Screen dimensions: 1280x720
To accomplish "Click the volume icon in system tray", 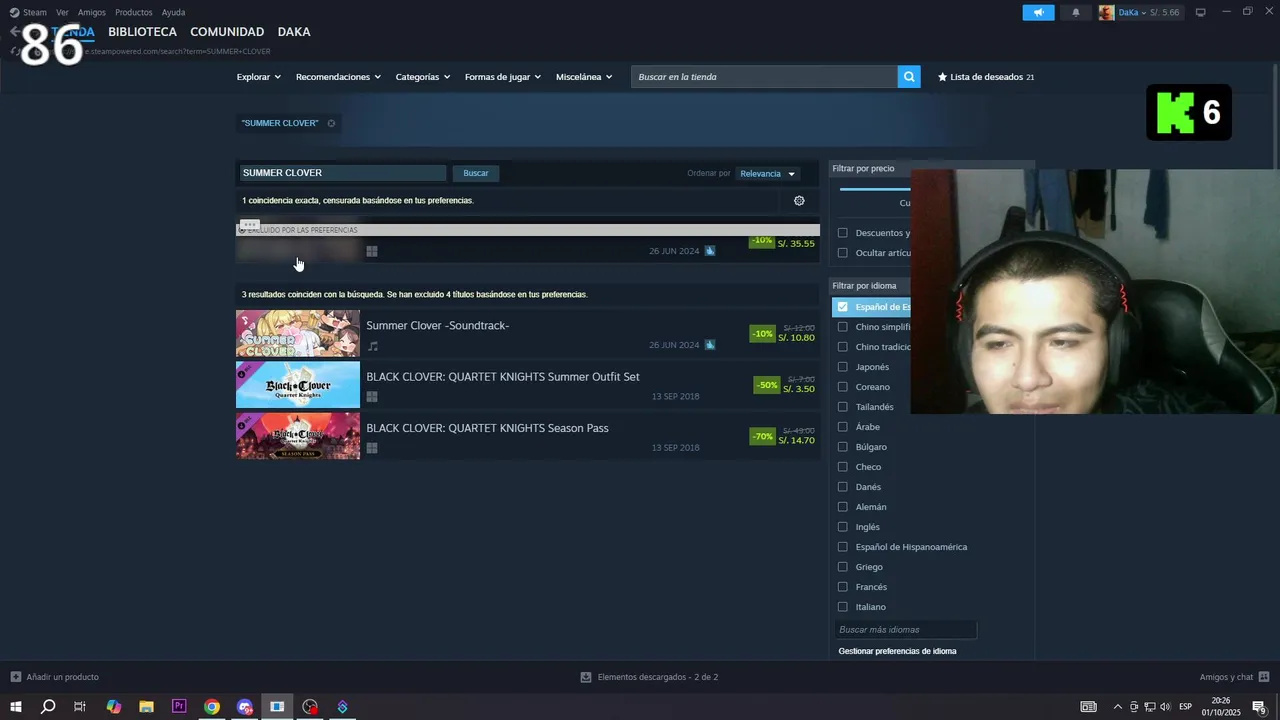I will click(1165, 707).
